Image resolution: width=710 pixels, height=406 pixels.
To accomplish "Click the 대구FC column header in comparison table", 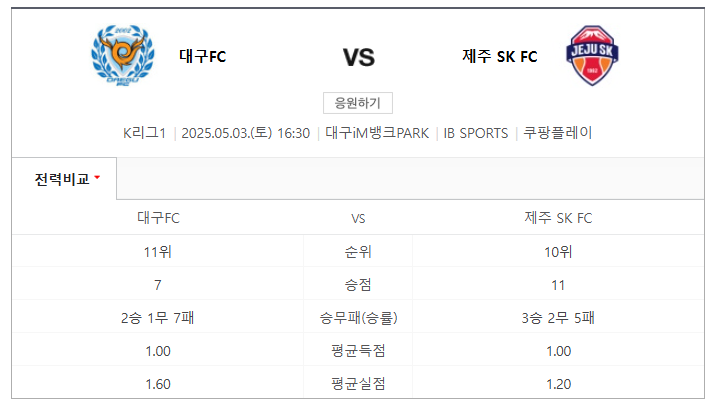I will (158, 218).
